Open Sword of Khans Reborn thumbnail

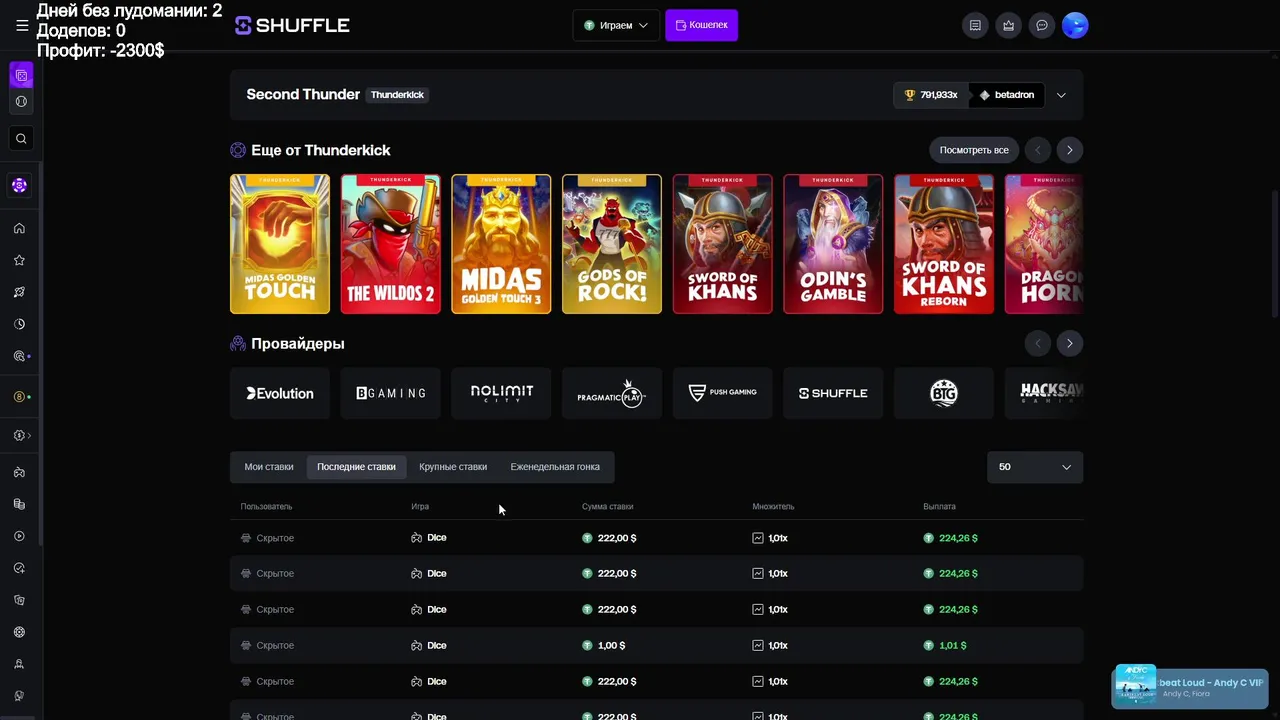(944, 244)
